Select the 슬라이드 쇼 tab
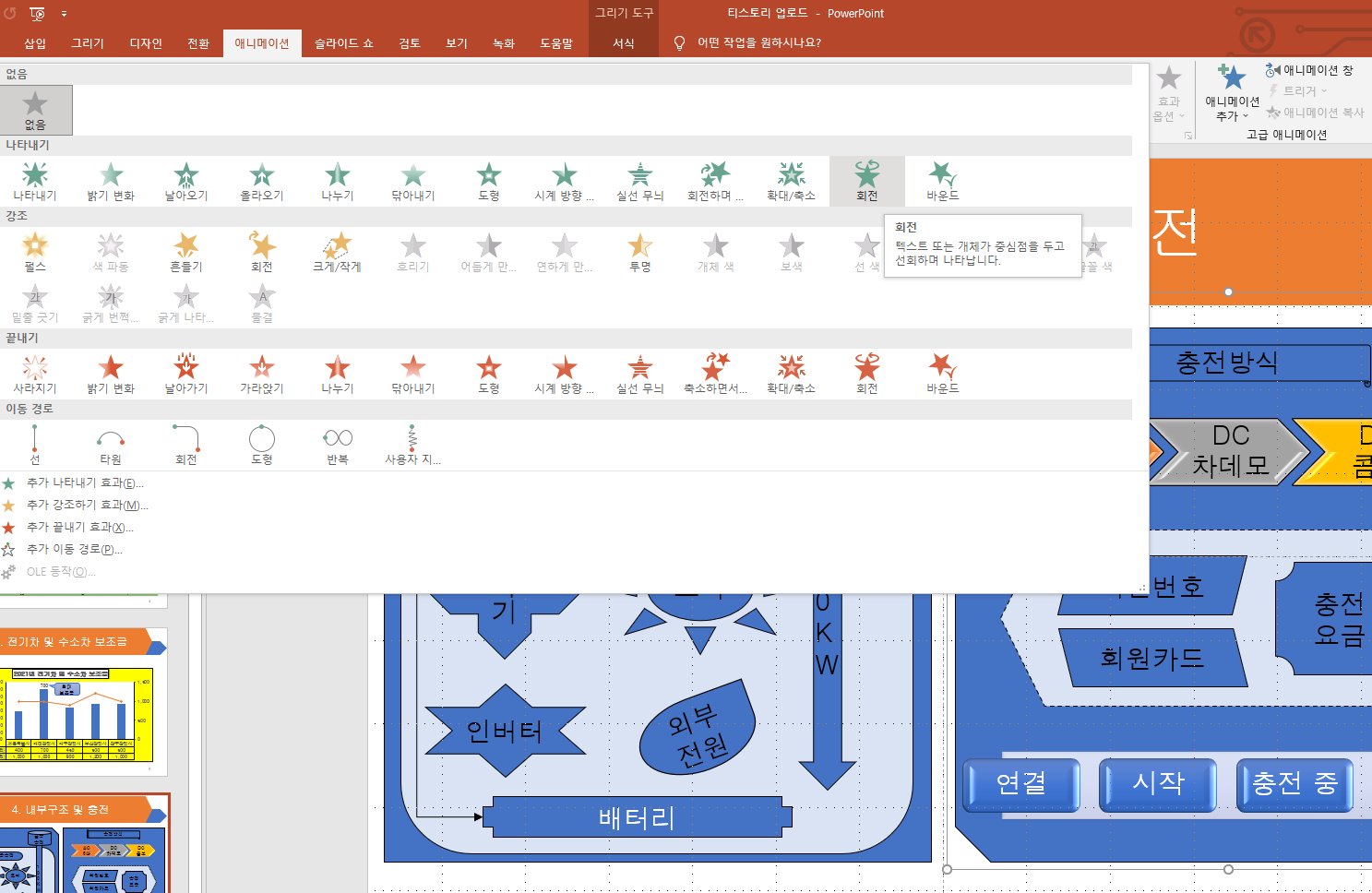 tap(344, 43)
